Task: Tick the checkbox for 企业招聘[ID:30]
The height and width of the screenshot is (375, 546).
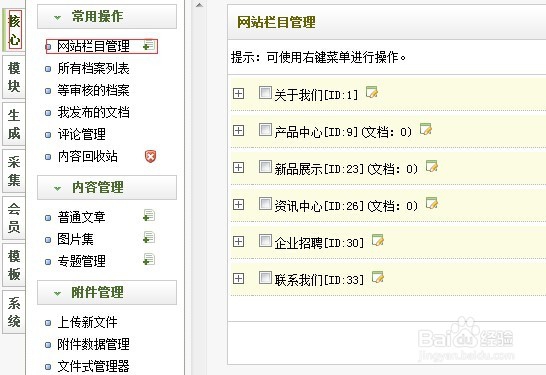Action: tap(265, 241)
